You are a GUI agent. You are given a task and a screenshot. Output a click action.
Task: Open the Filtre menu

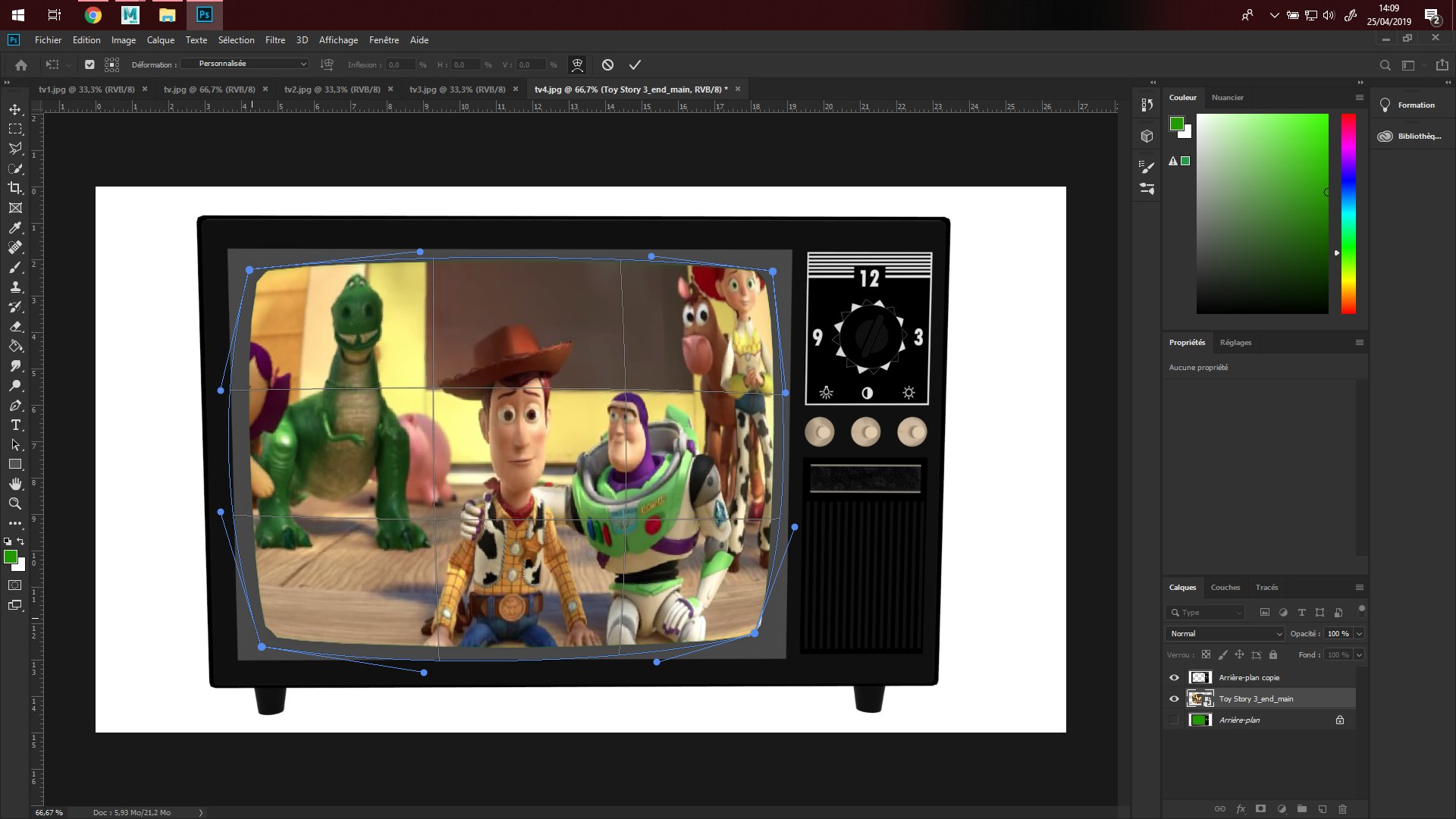click(275, 40)
